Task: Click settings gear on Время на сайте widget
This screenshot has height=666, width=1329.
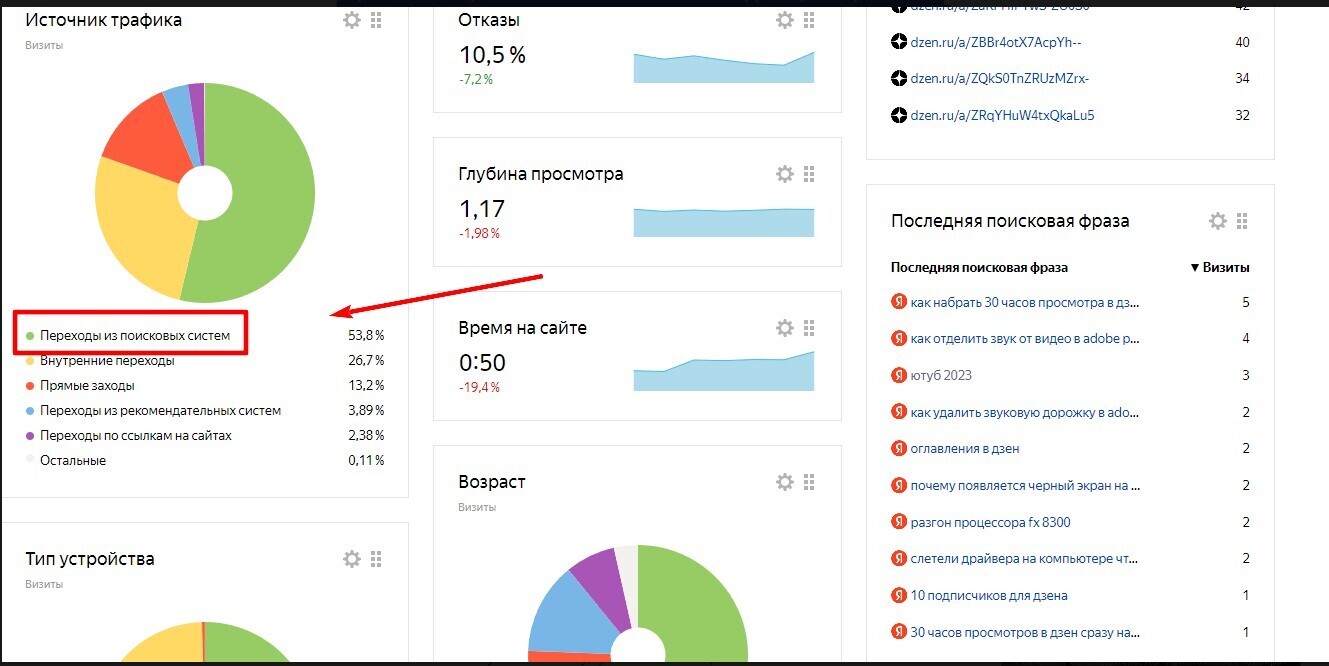Action: 785,327
